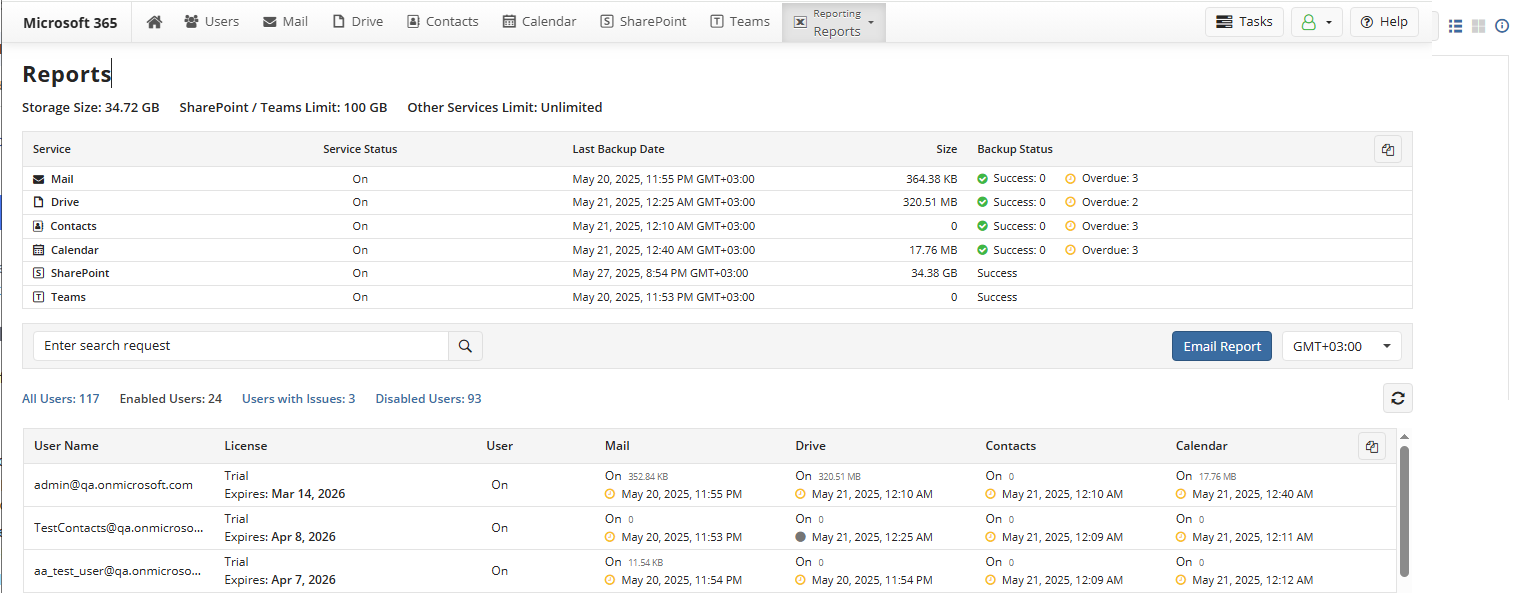
Task: Click the Storage Size: 34.72 GB text
Action: (x=91, y=108)
